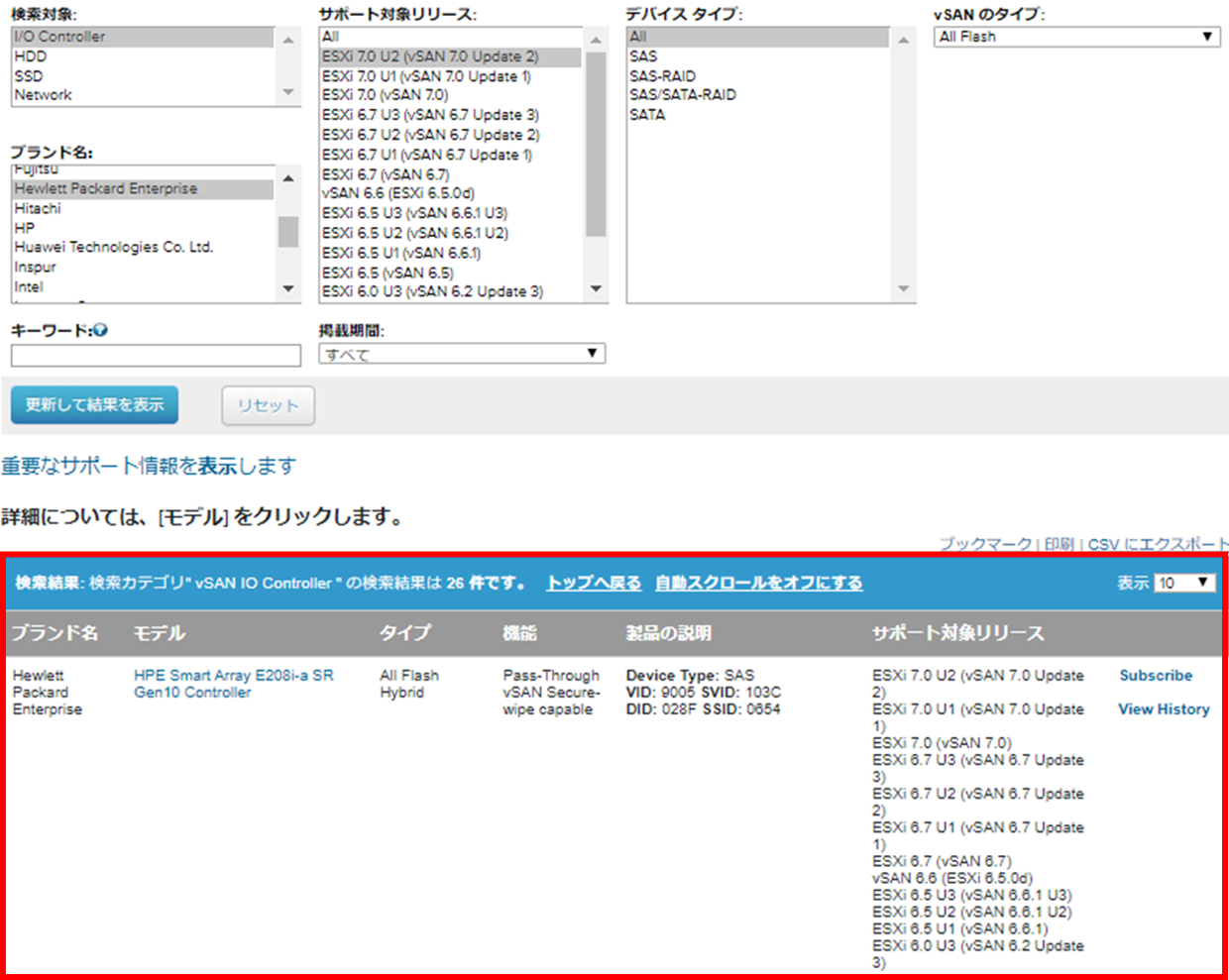
Task: Click the View History link
Action: pos(1164,709)
